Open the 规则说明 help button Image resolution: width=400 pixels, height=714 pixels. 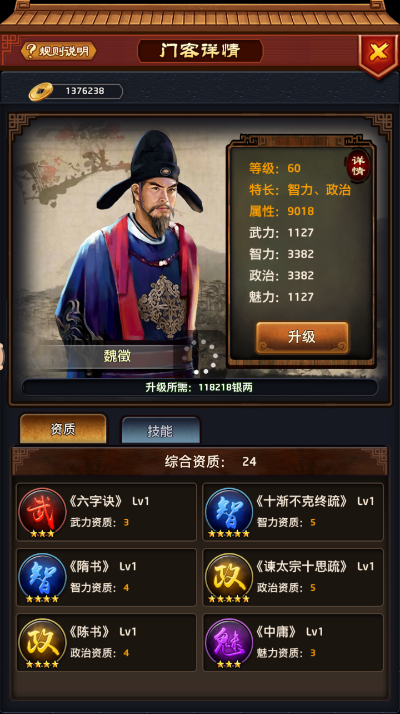point(59,51)
